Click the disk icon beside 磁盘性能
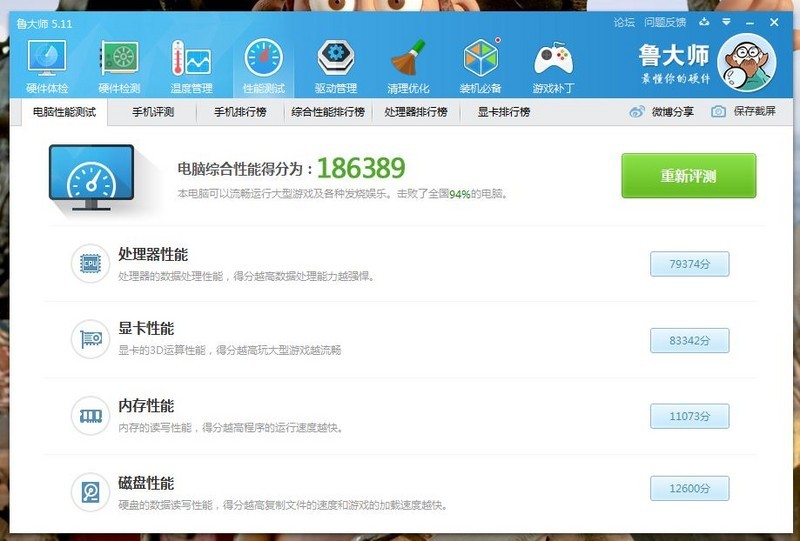The height and width of the screenshot is (541, 800). (x=90, y=492)
